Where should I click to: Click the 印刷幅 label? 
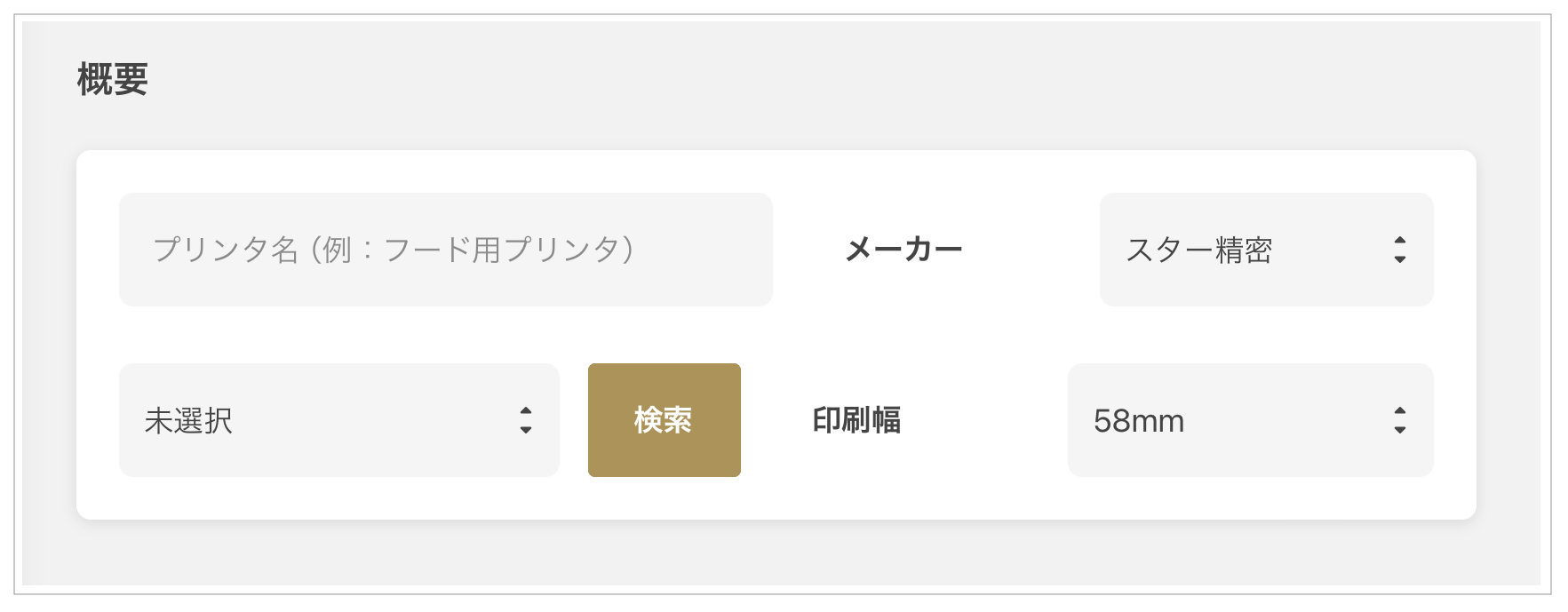(856, 420)
